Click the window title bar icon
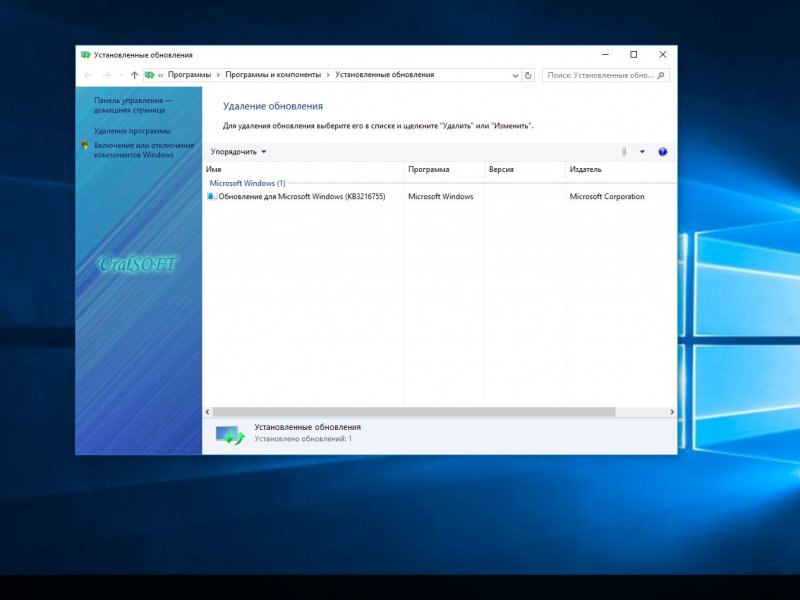Screen dimensions: 800x600 [x=86, y=55]
